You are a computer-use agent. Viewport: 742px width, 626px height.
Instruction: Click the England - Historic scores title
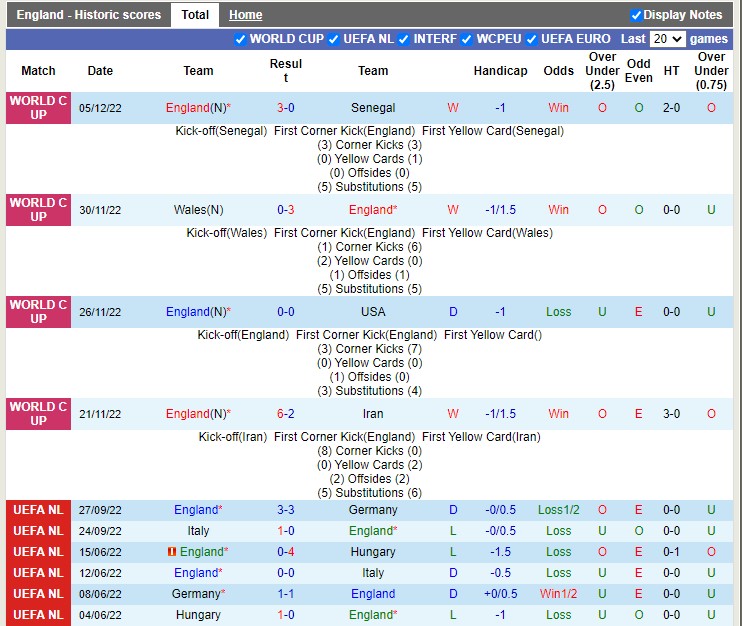(x=89, y=15)
